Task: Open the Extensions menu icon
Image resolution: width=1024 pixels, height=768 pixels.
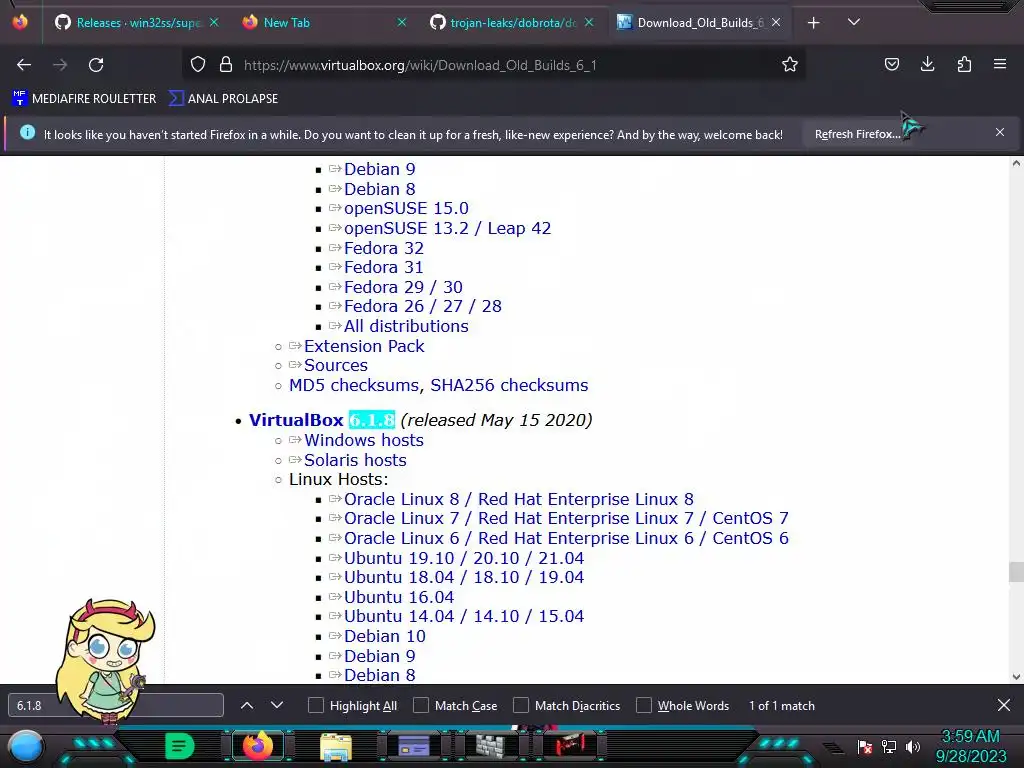Action: click(x=964, y=64)
